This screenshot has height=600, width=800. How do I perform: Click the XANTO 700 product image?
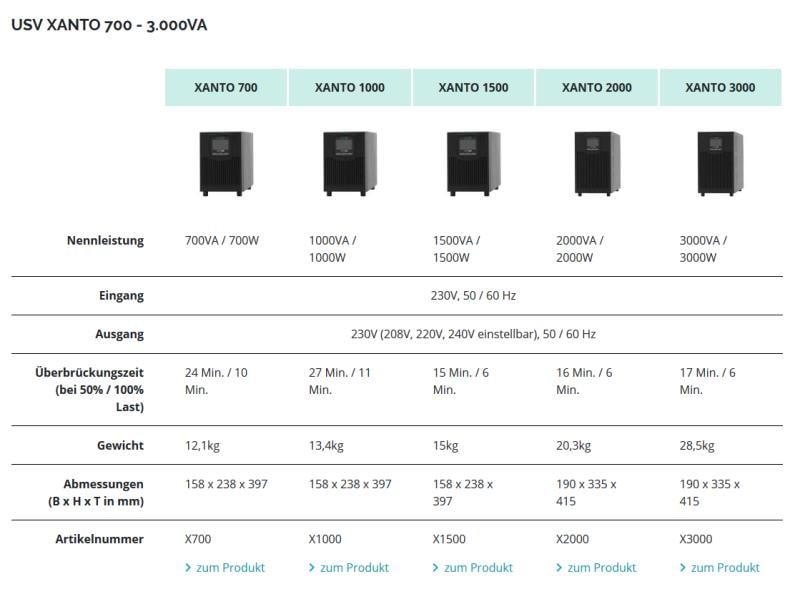point(226,163)
